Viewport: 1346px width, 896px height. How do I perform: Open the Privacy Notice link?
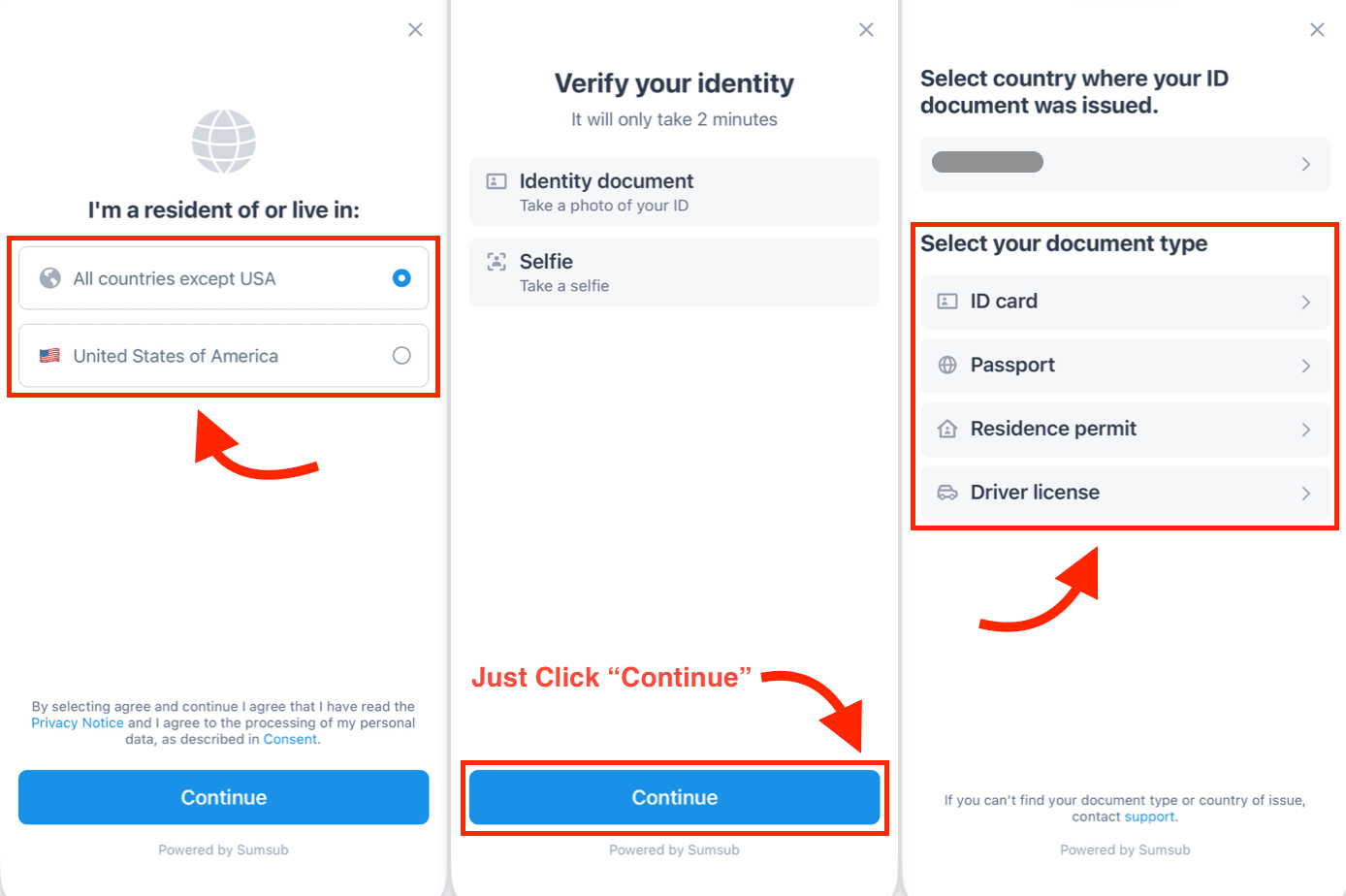point(78,723)
